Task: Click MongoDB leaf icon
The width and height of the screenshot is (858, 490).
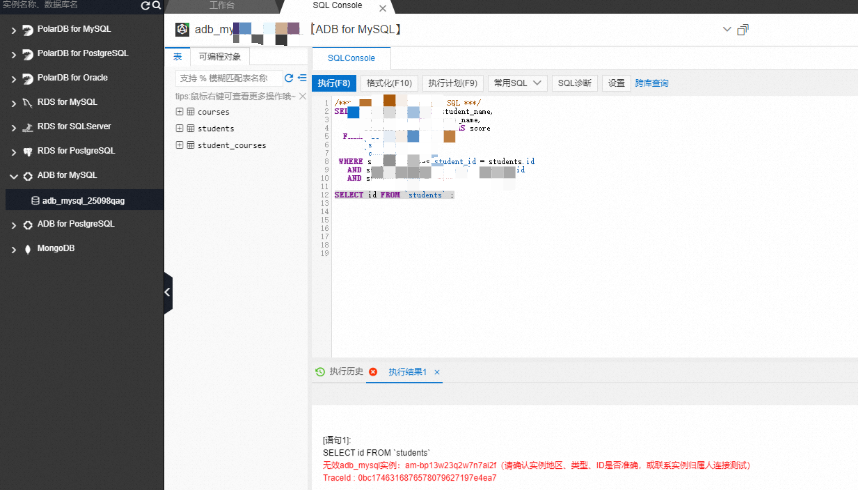Action: coord(27,250)
